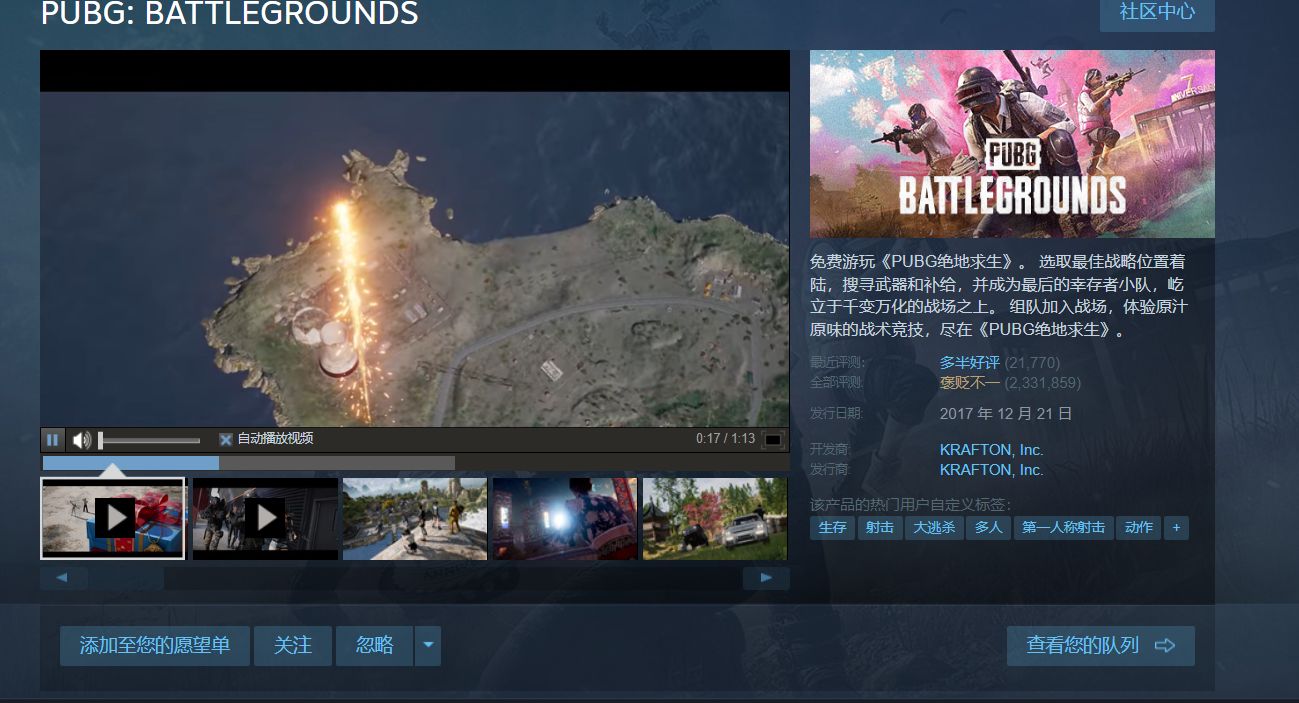
Task: Click 添加至您的愿望单 wishlist button
Action: 155,646
